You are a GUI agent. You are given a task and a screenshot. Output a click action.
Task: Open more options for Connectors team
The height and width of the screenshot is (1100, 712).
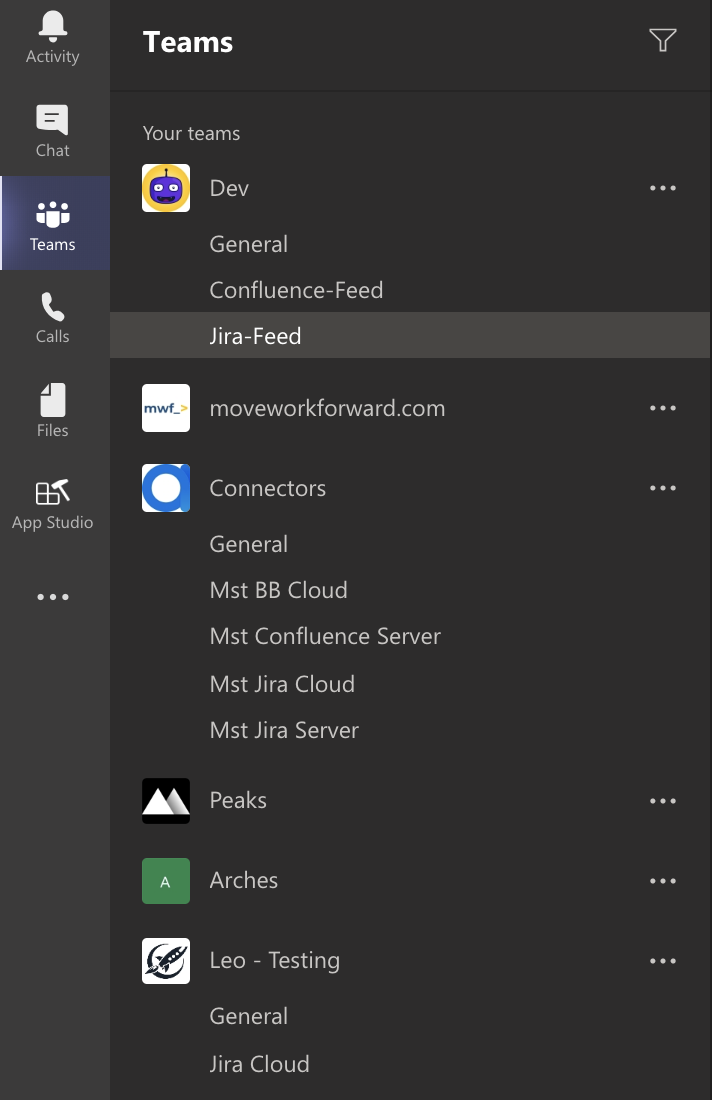click(x=663, y=488)
